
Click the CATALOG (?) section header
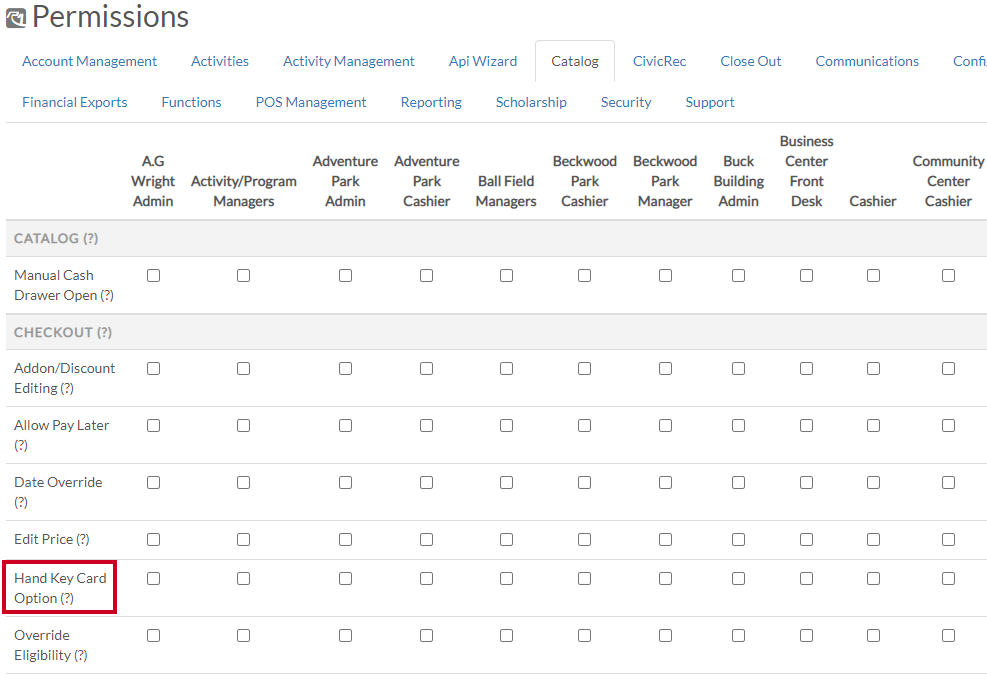(56, 238)
